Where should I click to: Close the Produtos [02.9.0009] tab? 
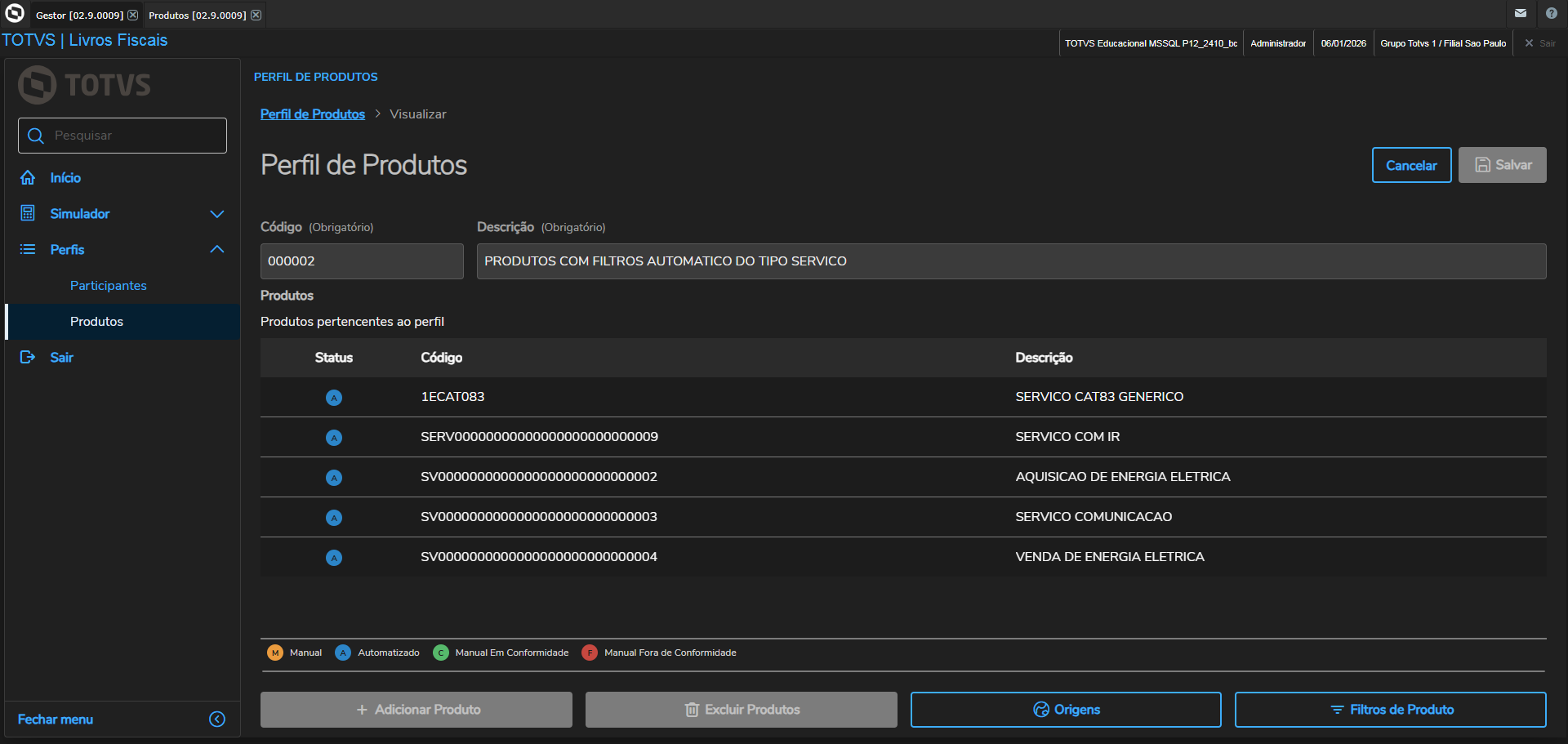pyautogui.click(x=256, y=16)
